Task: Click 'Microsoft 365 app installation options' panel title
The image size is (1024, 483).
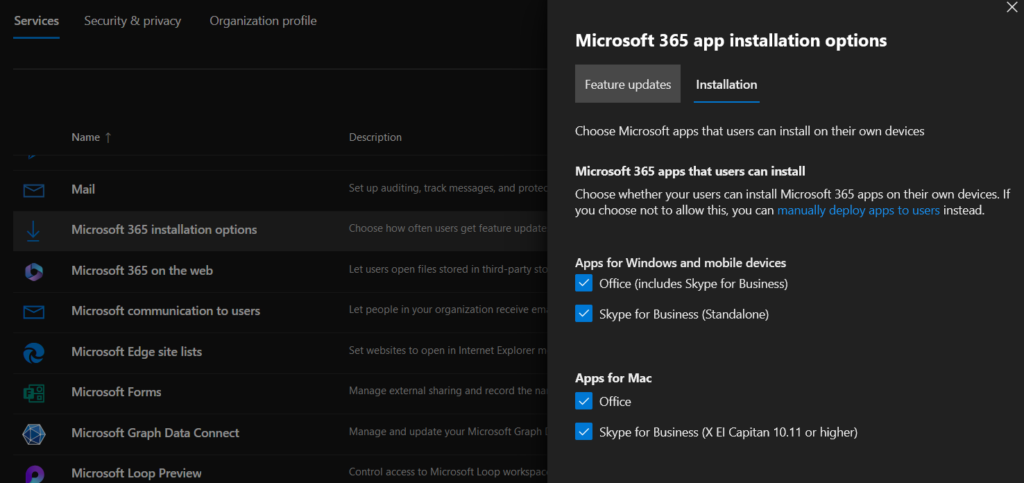Action: pyautogui.click(x=731, y=40)
